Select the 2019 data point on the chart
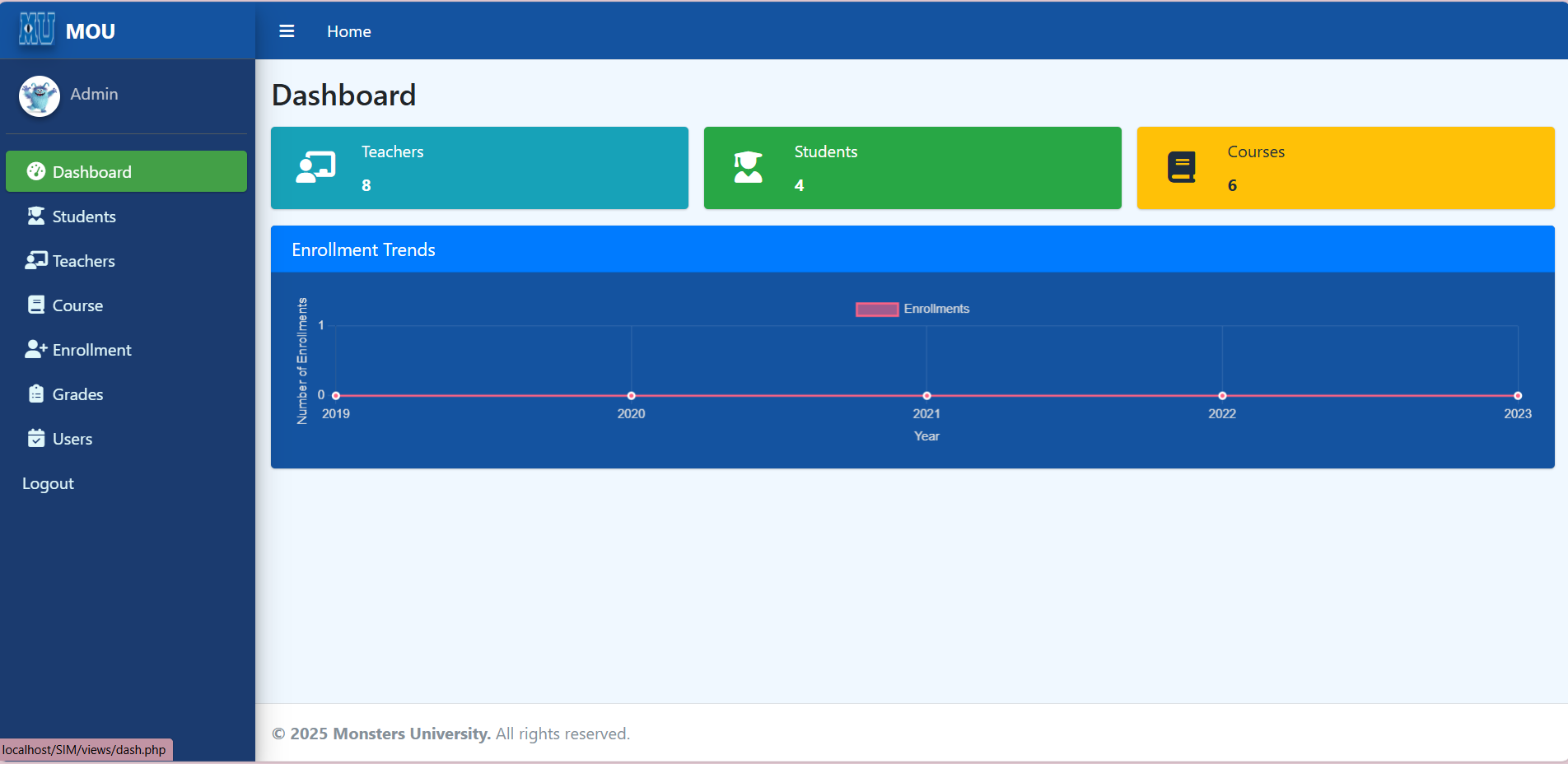The width and height of the screenshot is (1568, 764). click(336, 396)
